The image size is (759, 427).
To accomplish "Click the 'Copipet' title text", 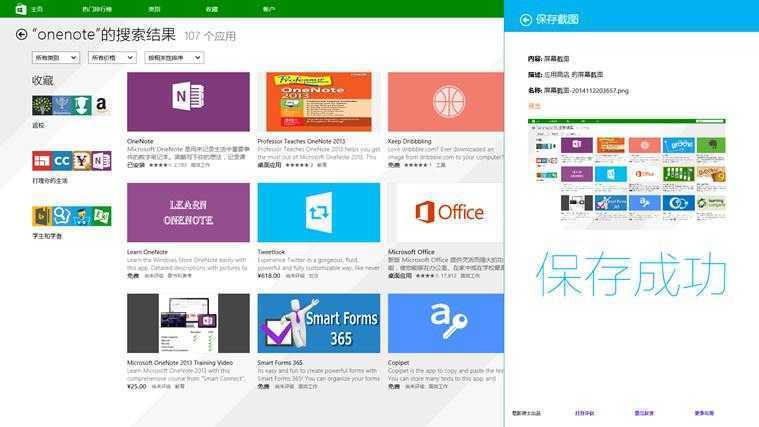I will pyautogui.click(x=398, y=363).
